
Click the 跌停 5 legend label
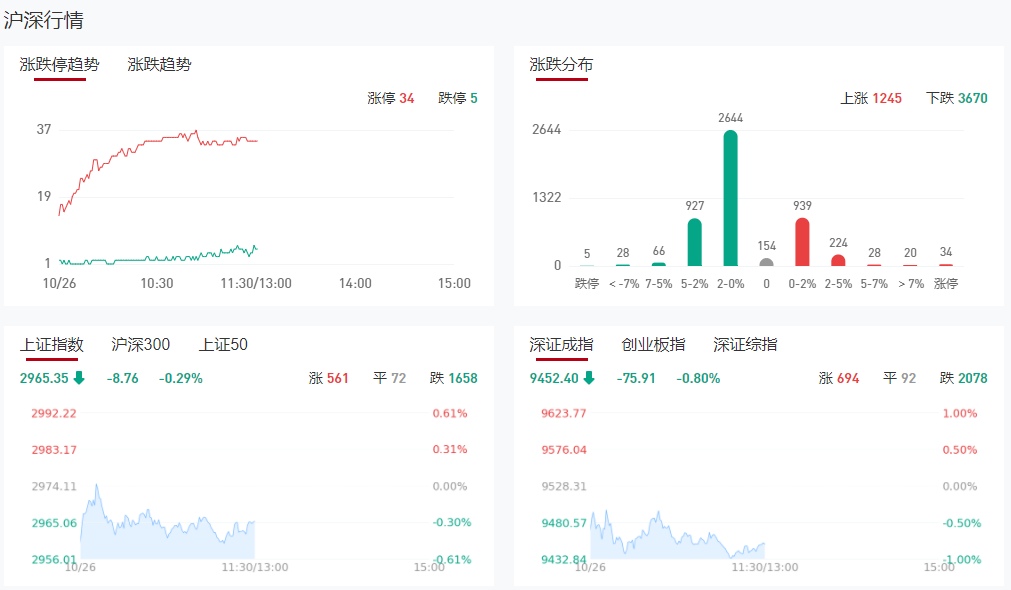[x=458, y=98]
